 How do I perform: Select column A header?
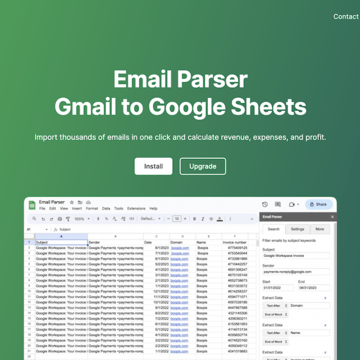pyautogui.click(x=61, y=236)
